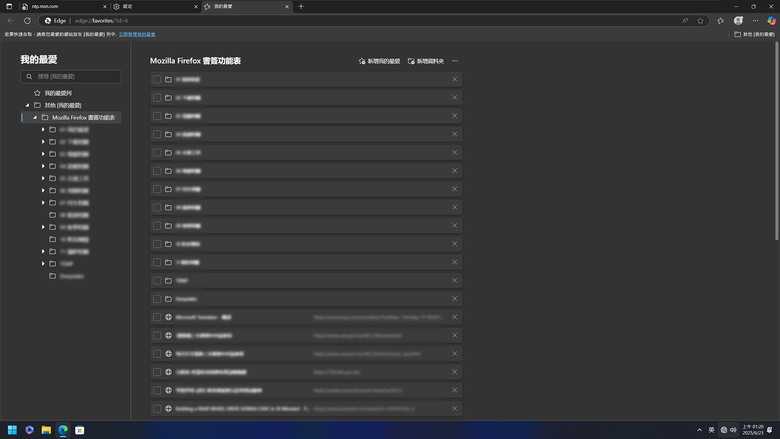Click the 立即管理我的最愛 link
780x439 pixels.
(137, 34)
